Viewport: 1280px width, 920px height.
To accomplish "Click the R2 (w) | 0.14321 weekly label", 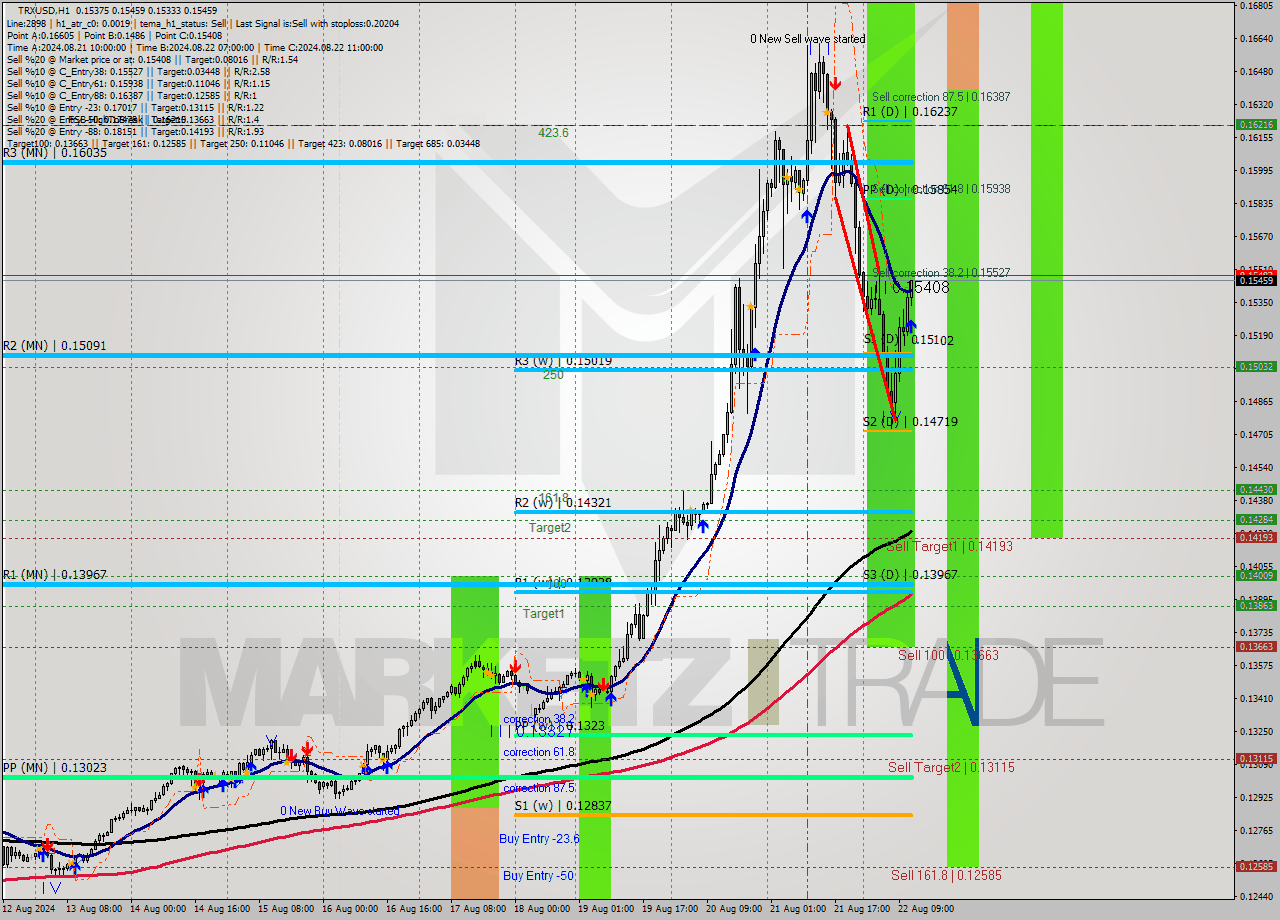I will coord(562,503).
